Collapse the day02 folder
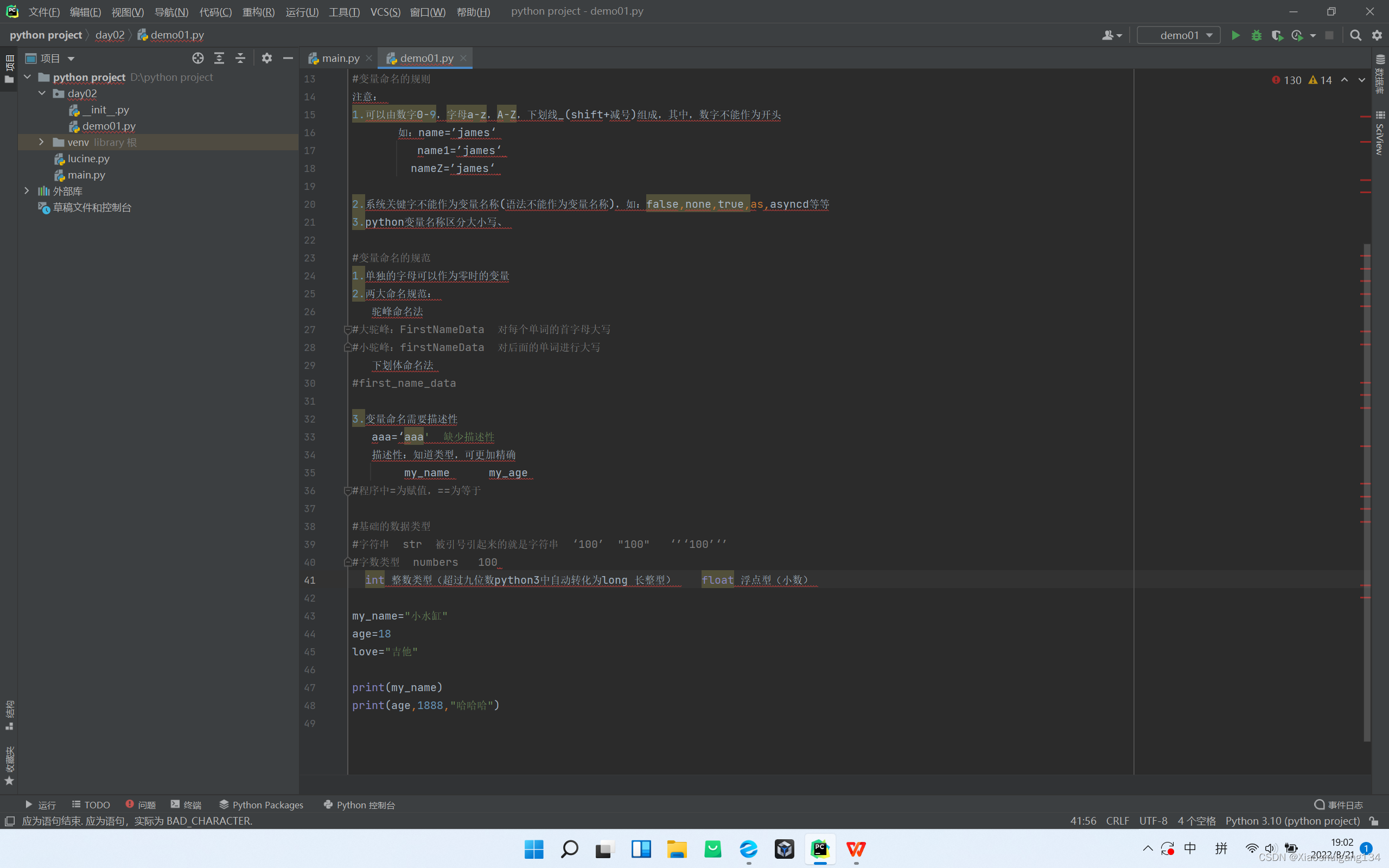Screen dimensions: 1389x868 point(41,93)
